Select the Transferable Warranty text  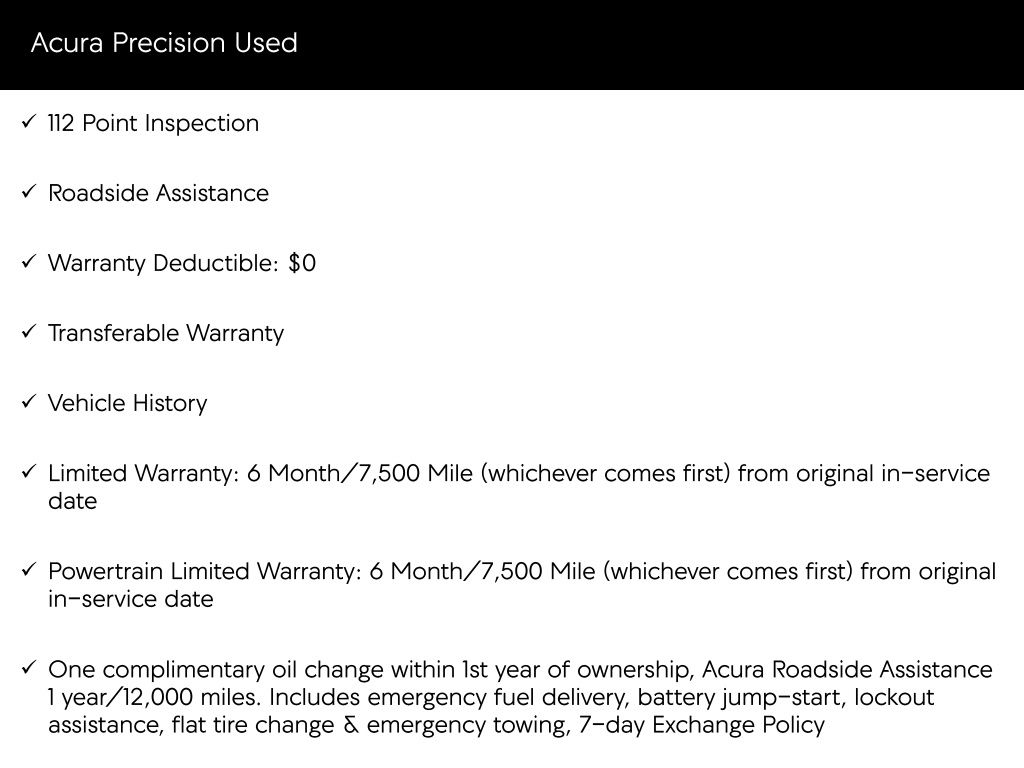point(166,333)
